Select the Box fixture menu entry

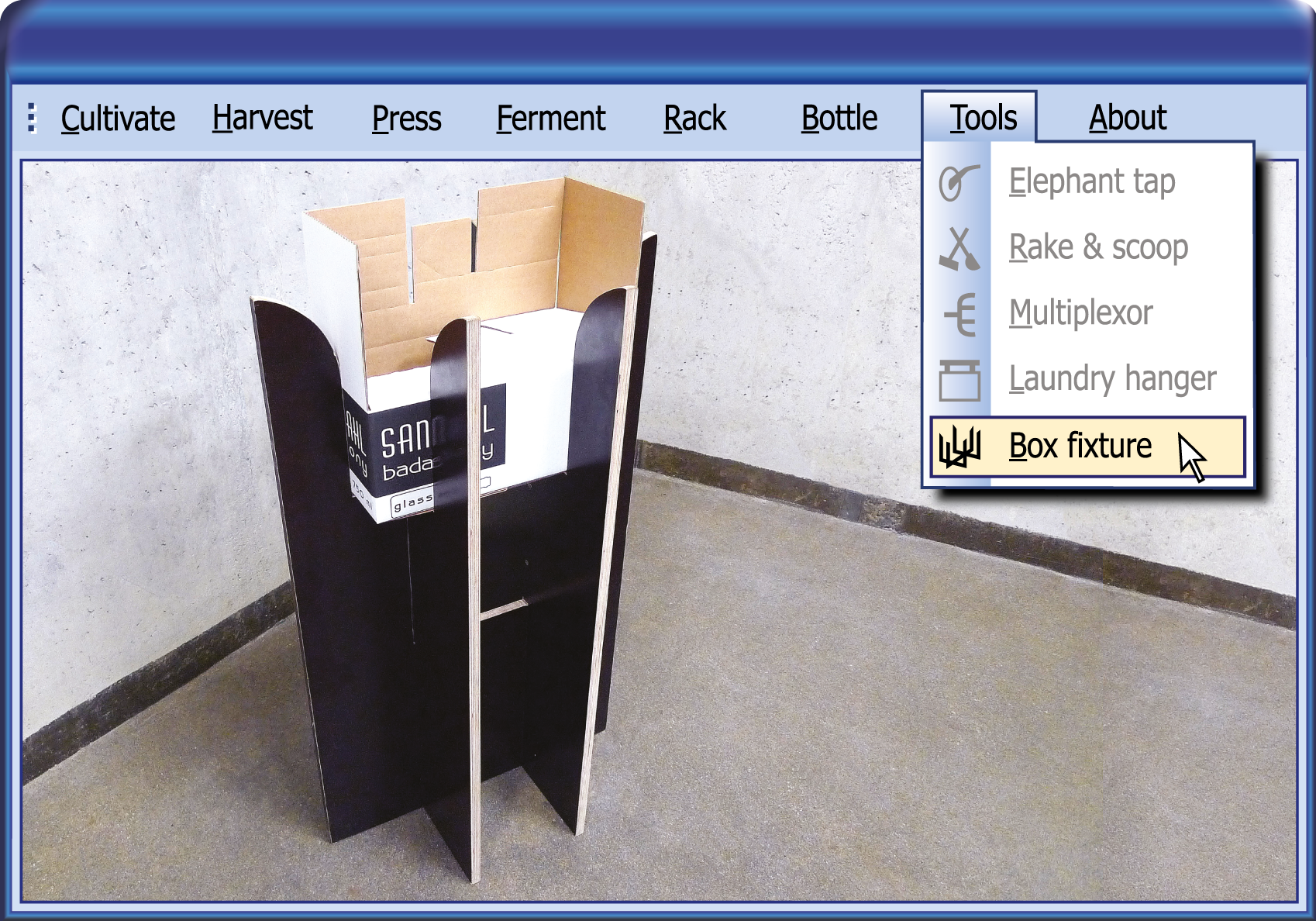(1087, 447)
